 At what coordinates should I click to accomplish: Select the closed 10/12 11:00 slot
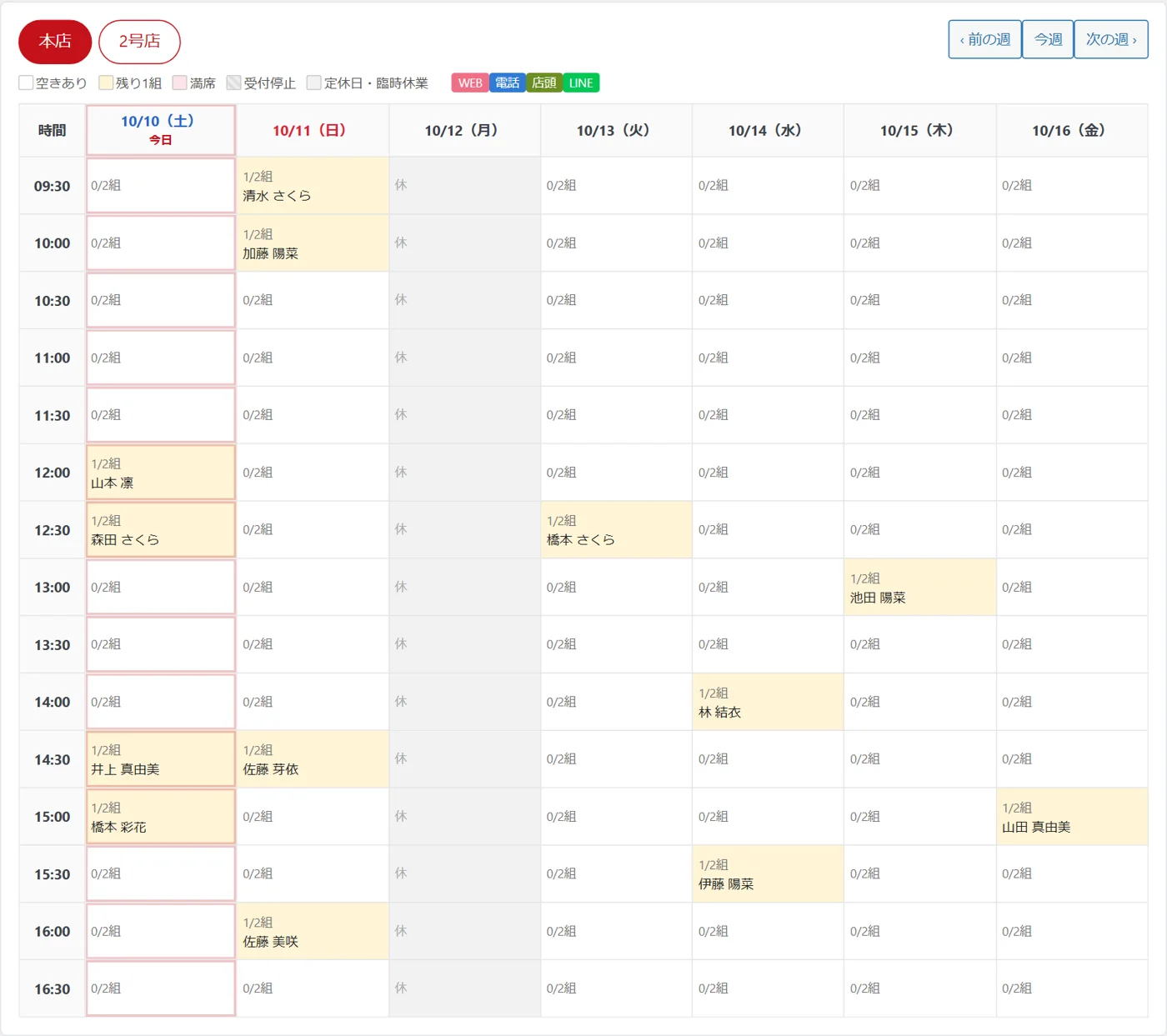pyautogui.click(x=464, y=358)
